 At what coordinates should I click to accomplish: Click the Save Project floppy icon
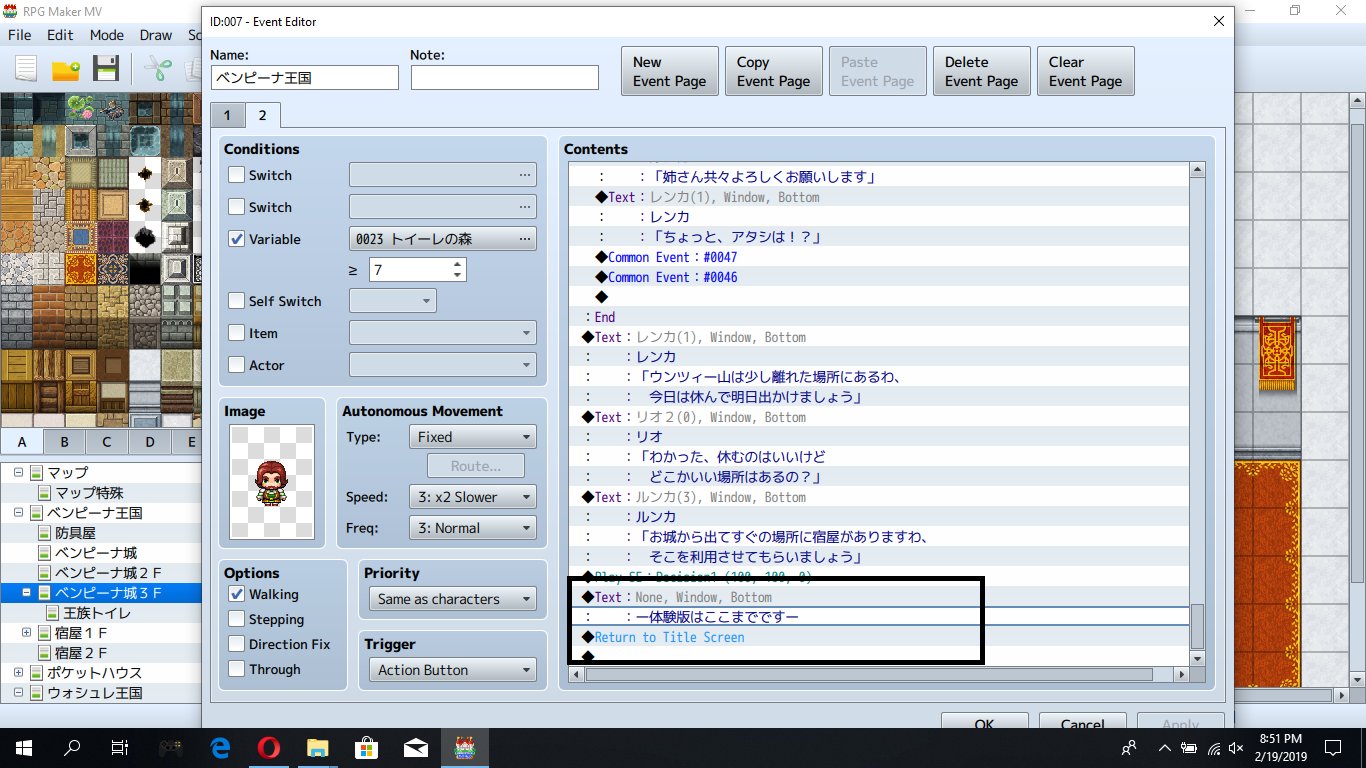106,69
